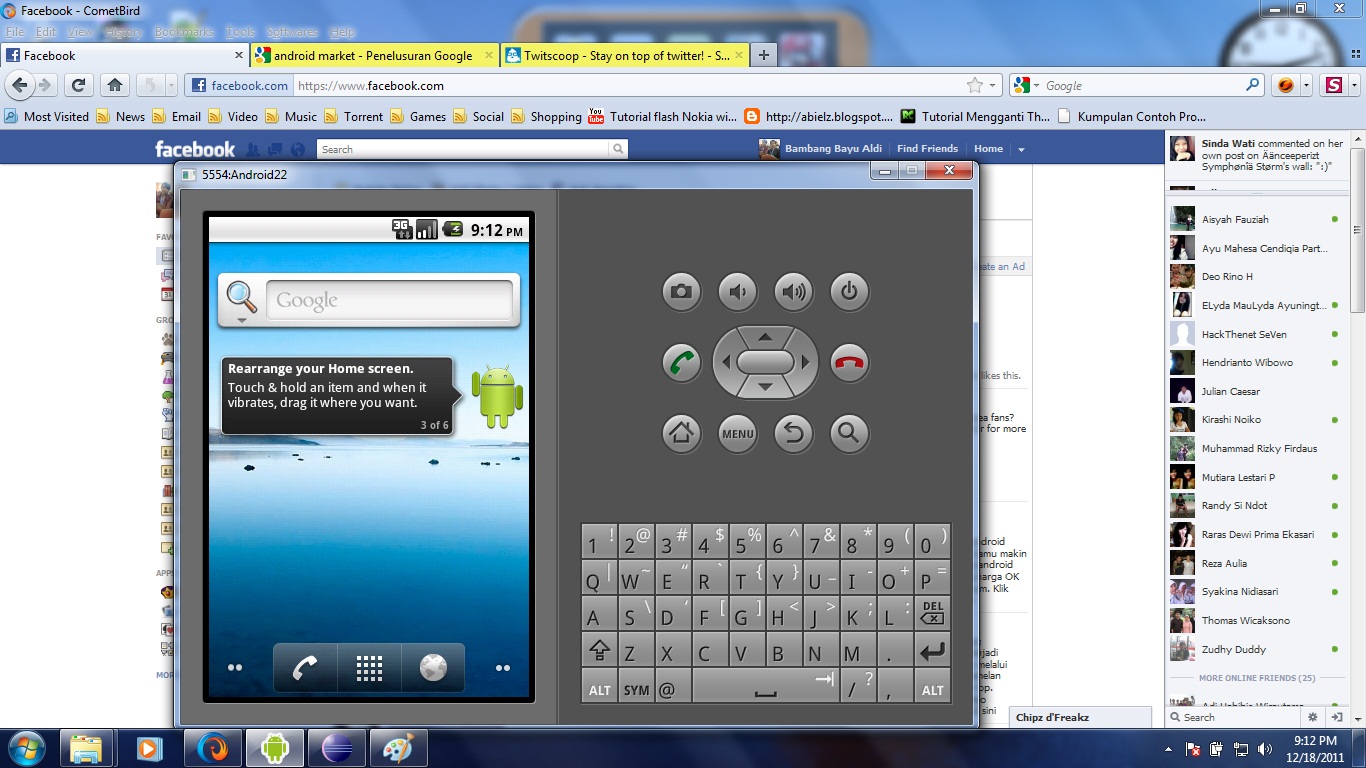Click the D-pad left arrow

point(726,362)
